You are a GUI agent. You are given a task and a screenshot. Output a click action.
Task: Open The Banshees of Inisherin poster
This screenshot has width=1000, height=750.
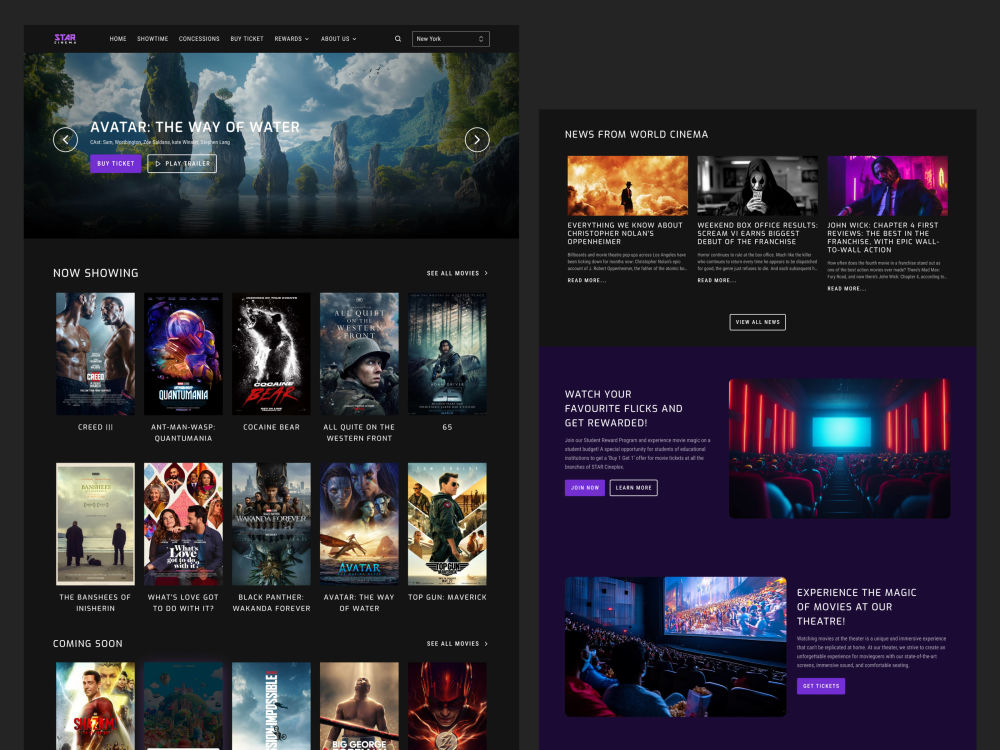tap(96, 524)
